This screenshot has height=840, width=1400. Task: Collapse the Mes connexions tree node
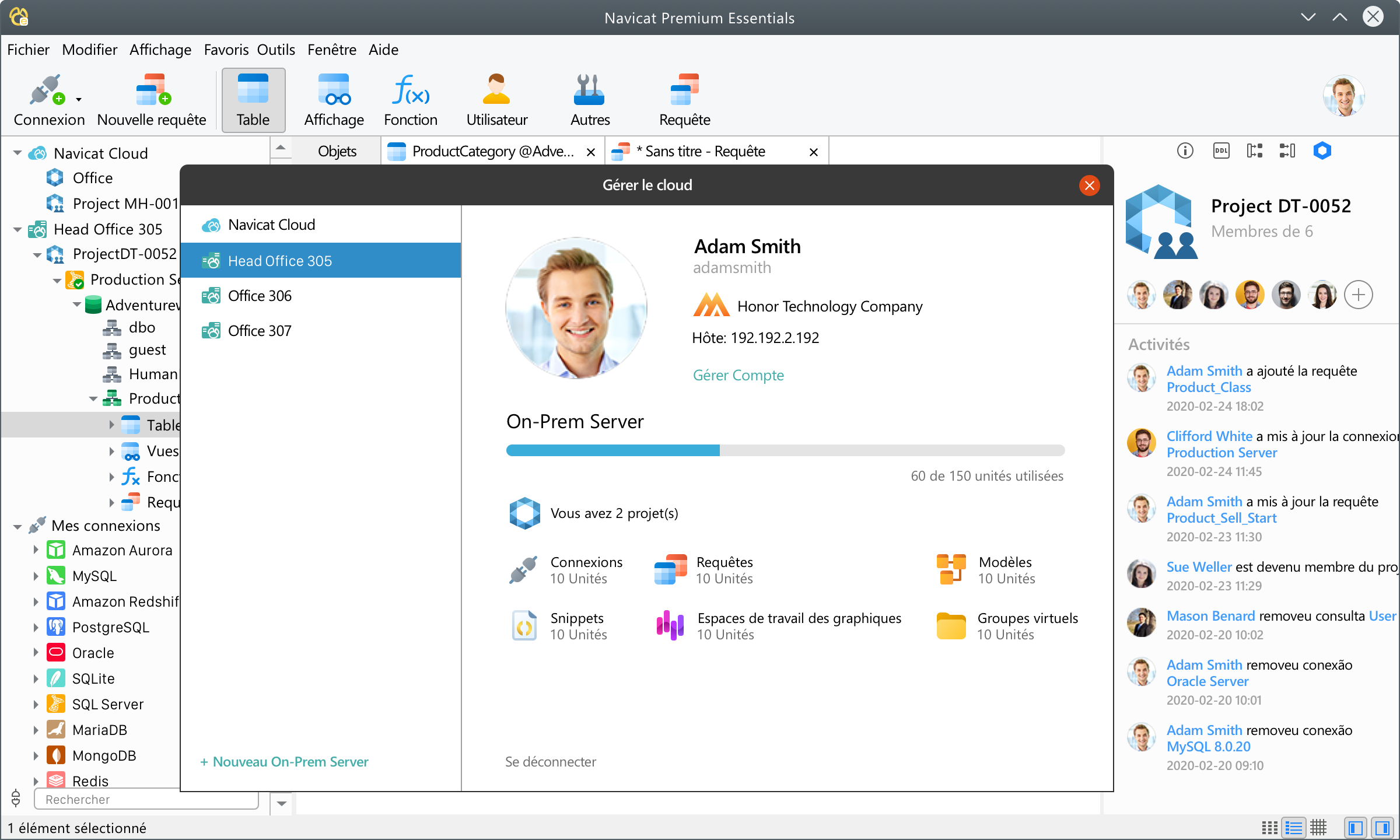(x=17, y=526)
